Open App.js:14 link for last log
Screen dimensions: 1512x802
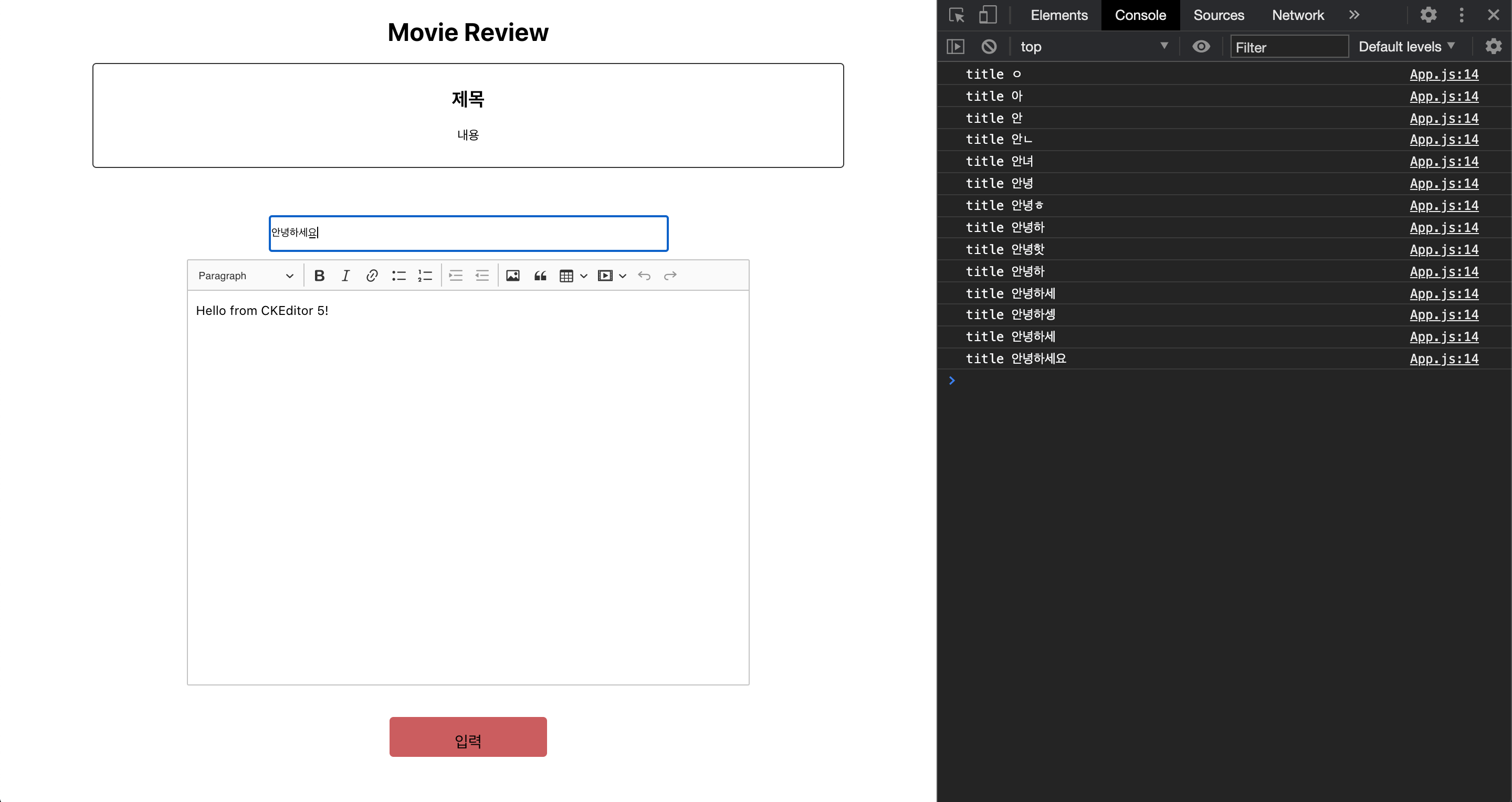click(x=1443, y=358)
